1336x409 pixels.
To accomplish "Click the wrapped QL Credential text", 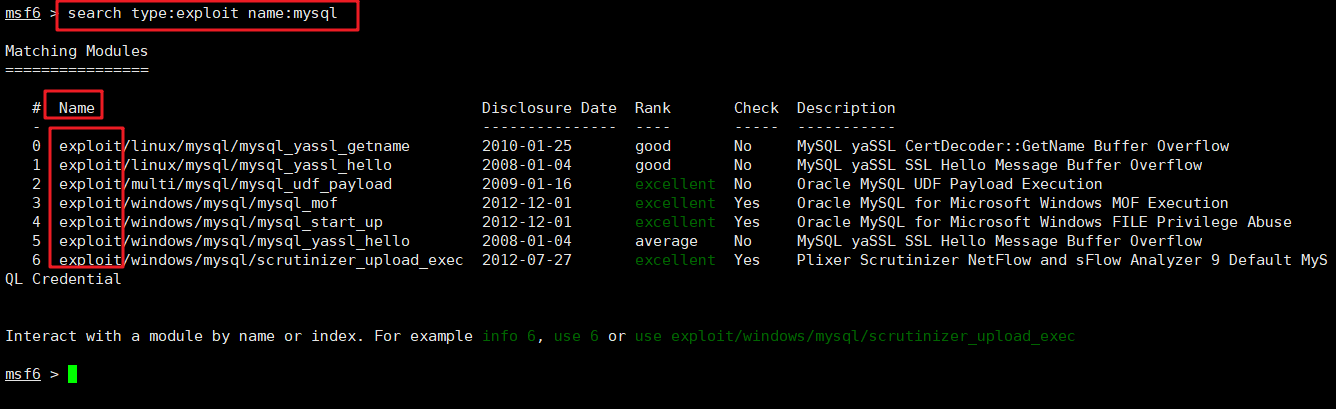I will pyautogui.click(x=63, y=279).
